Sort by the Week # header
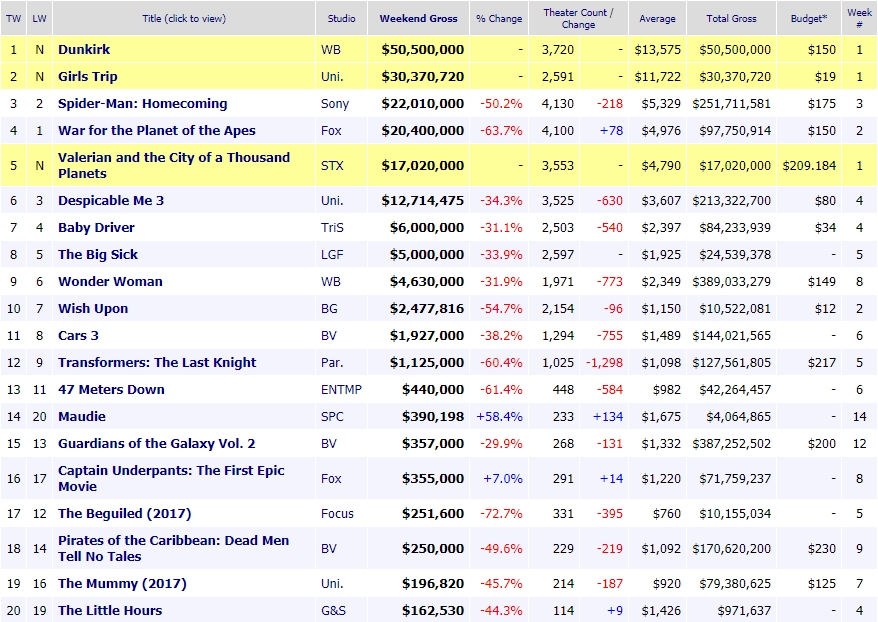 pos(859,18)
